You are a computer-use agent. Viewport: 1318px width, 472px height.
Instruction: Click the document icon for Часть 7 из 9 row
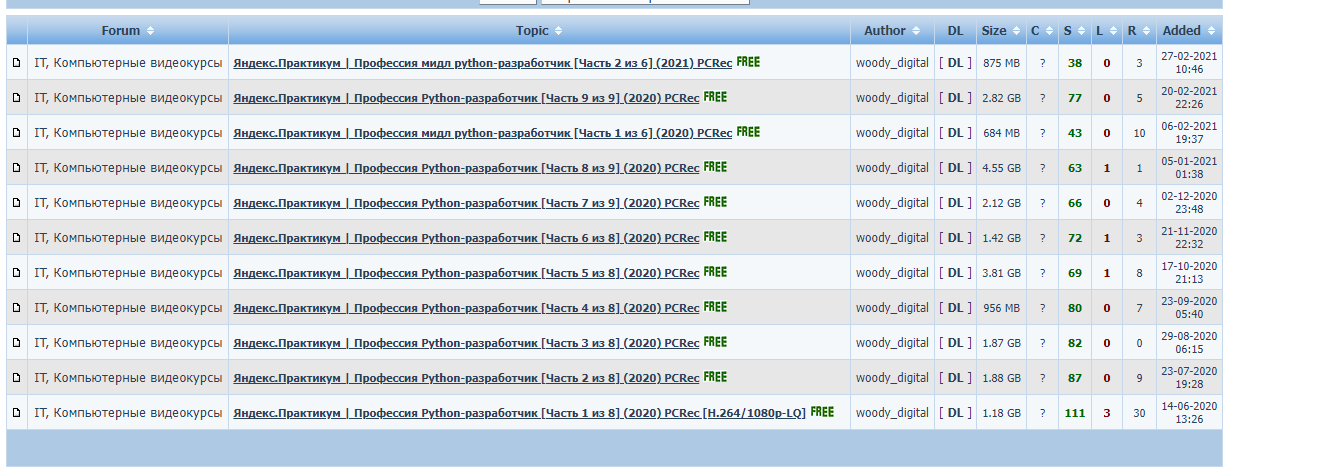(x=16, y=203)
